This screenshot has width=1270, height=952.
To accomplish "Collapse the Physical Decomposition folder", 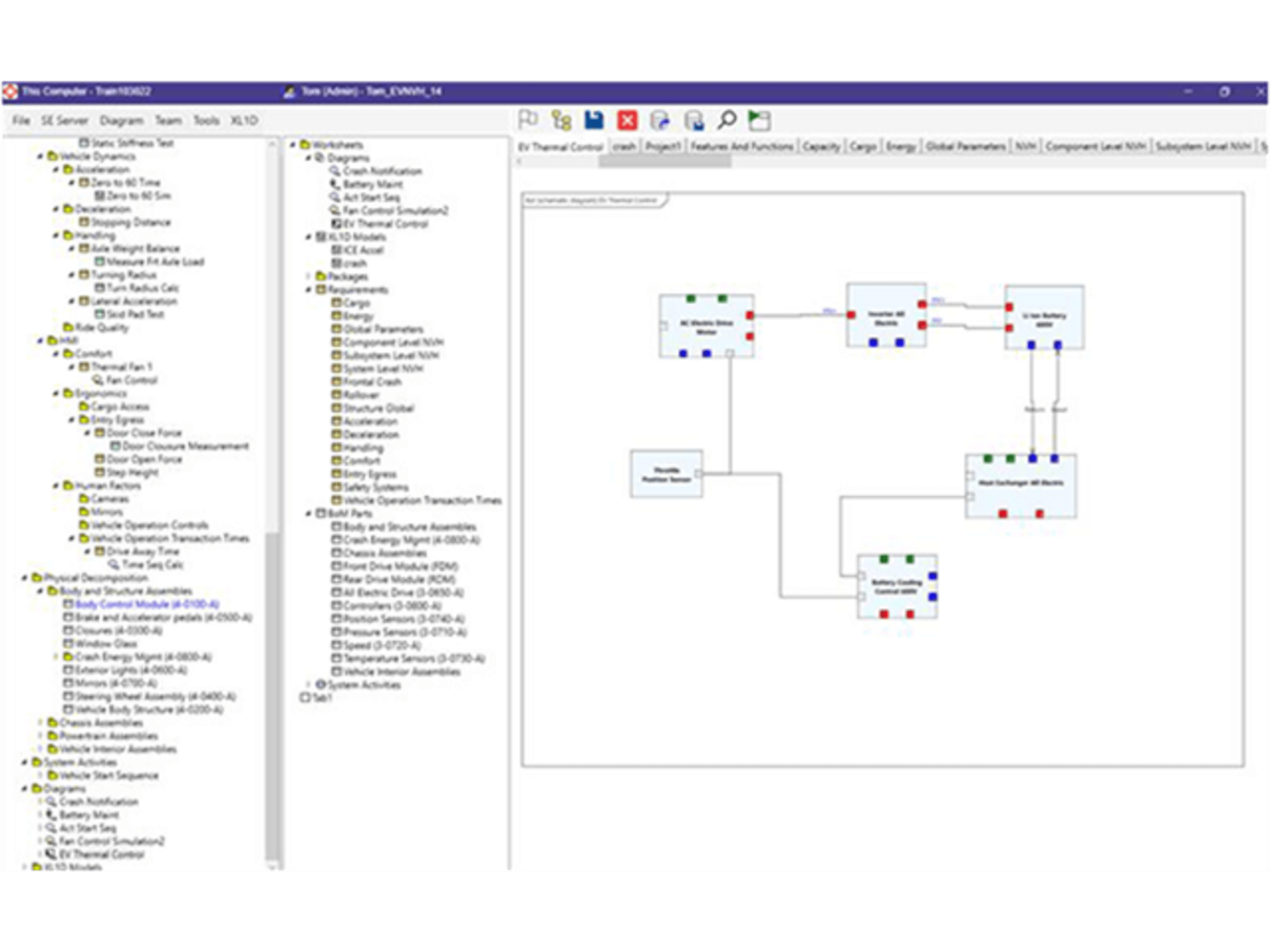I will coord(24,578).
